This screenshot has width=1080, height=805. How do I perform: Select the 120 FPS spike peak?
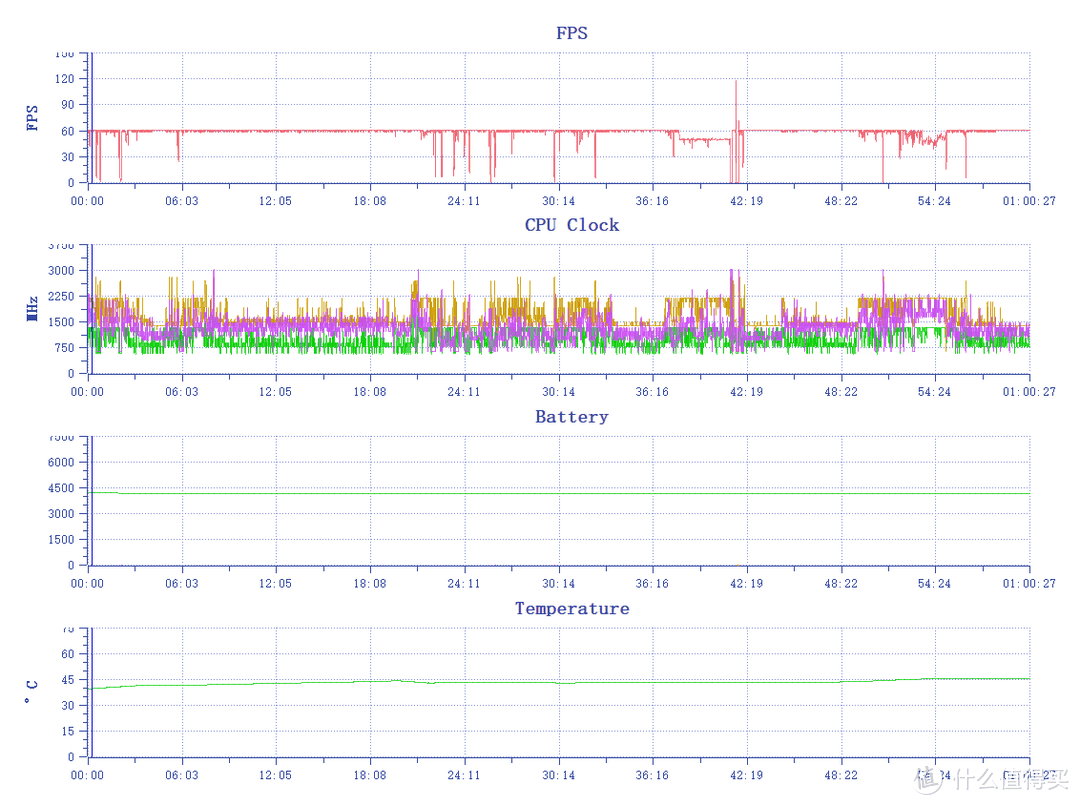(x=736, y=81)
